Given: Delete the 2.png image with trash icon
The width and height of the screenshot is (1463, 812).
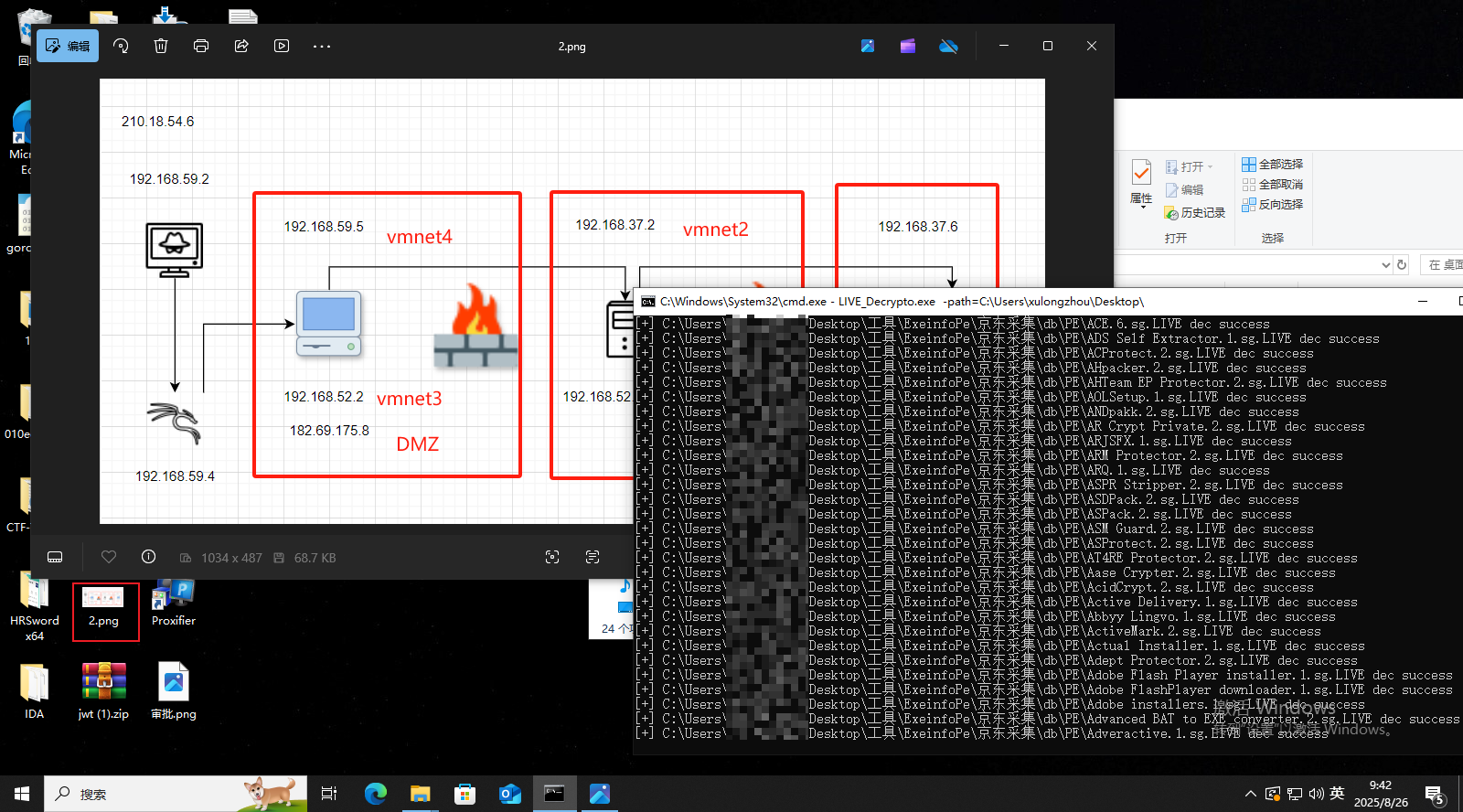Looking at the screenshot, I should click(x=161, y=46).
